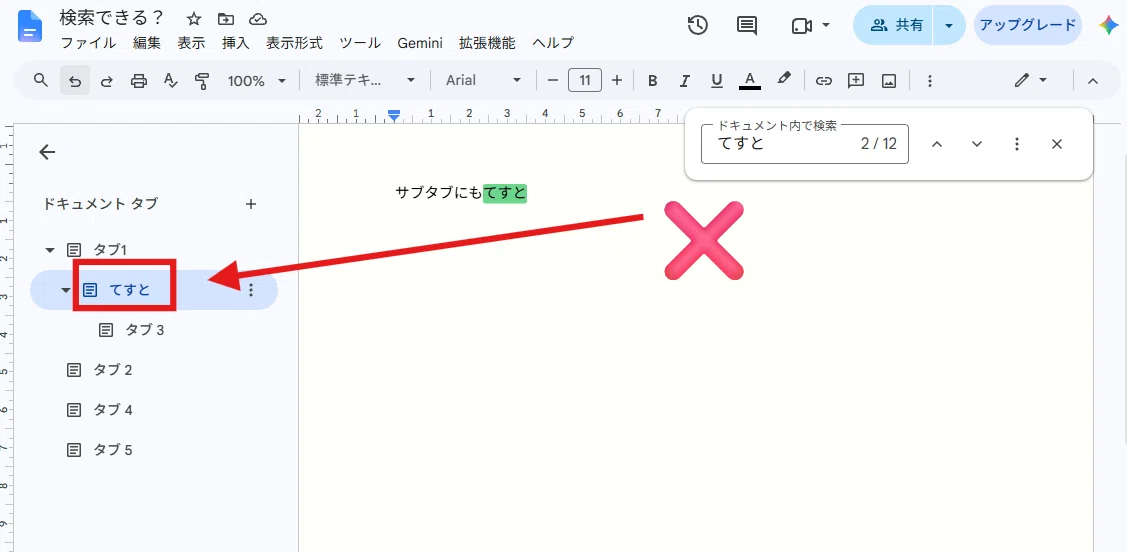
Task: Open the text color picker
Action: (750, 80)
